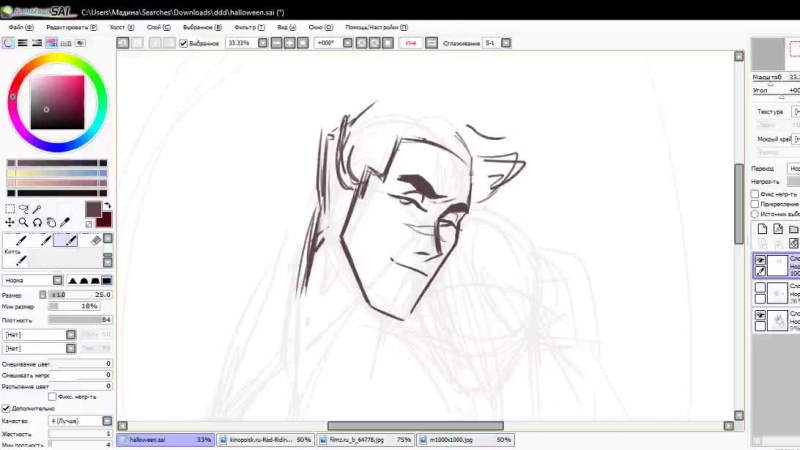Click the 'Плотность' density slider
The height and width of the screenshot is (450, 800).
click(78, 319)
